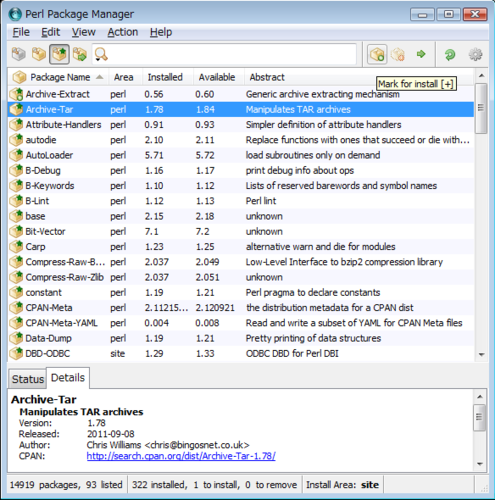This screenshot has width=495, height=500.
Task: Click the package icon of B-Lint row
Action: click(x=16, y=201)
